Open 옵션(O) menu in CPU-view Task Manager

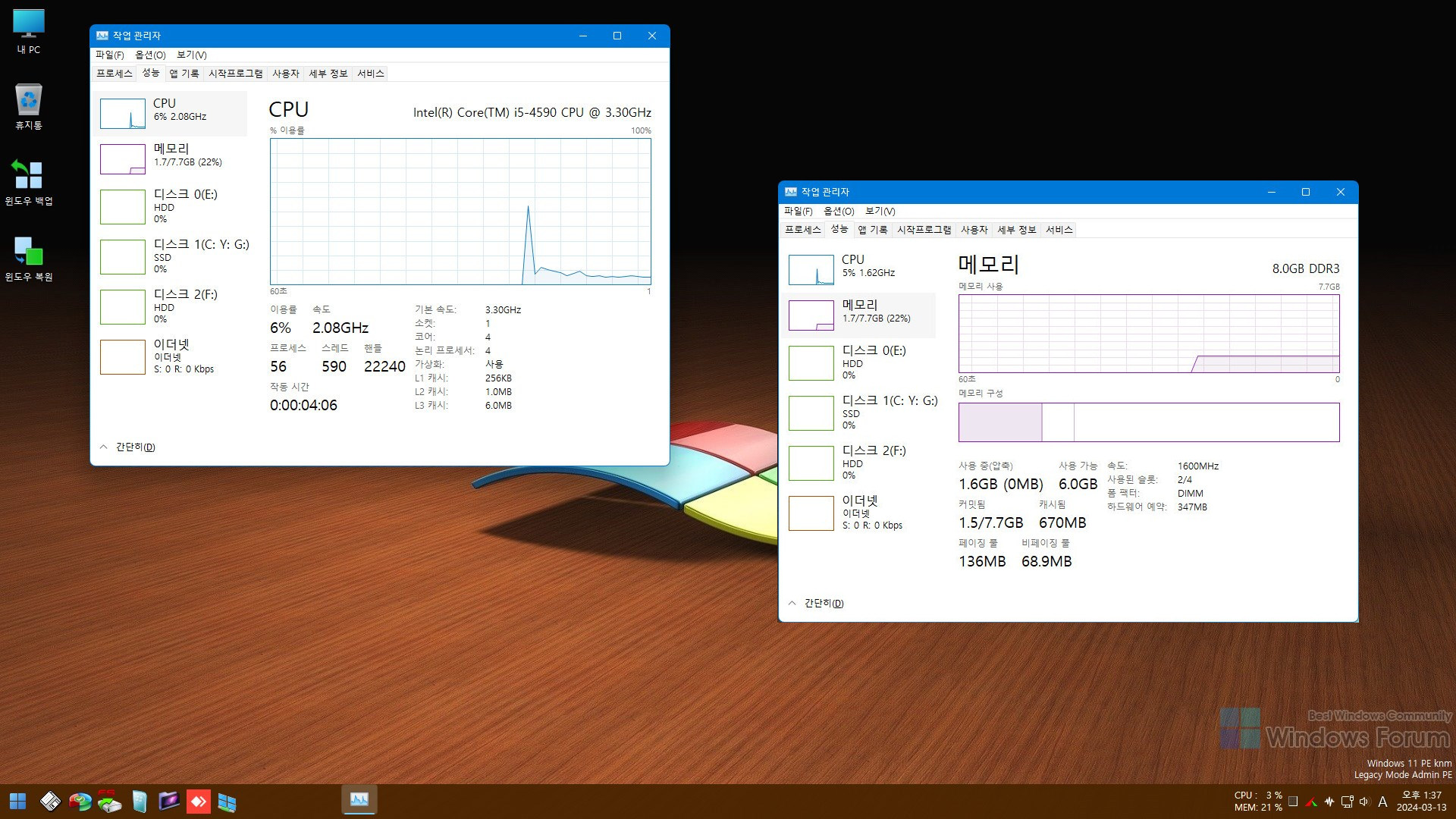tap(150, 55)
